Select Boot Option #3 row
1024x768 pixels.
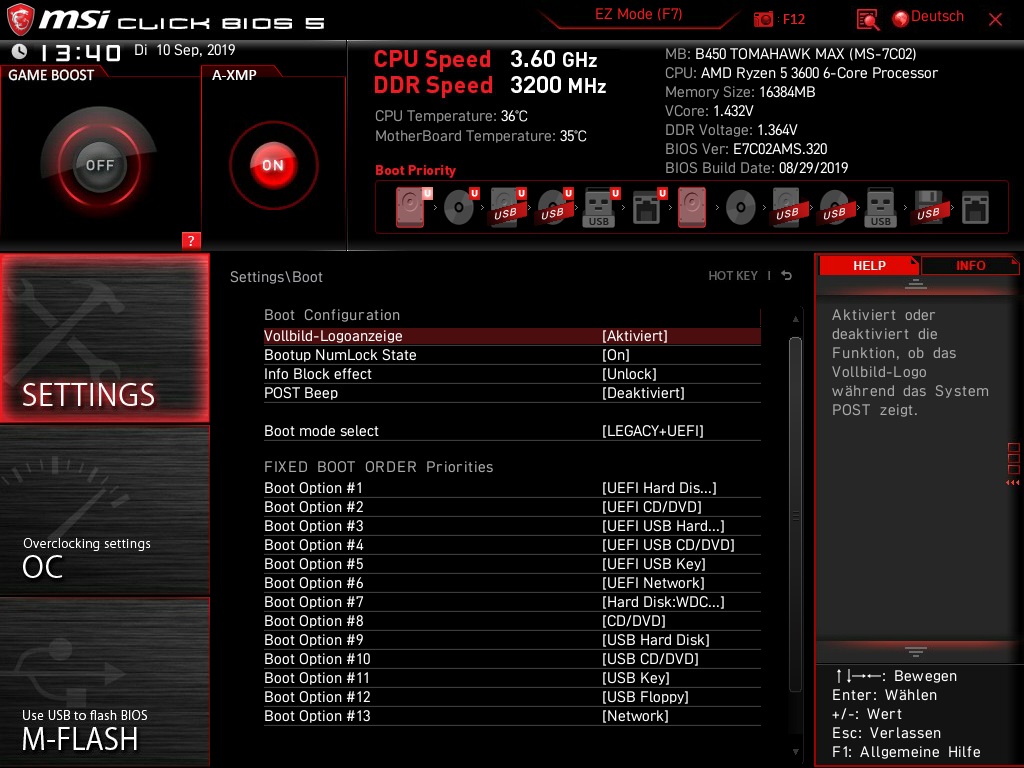tap(512, 526)
